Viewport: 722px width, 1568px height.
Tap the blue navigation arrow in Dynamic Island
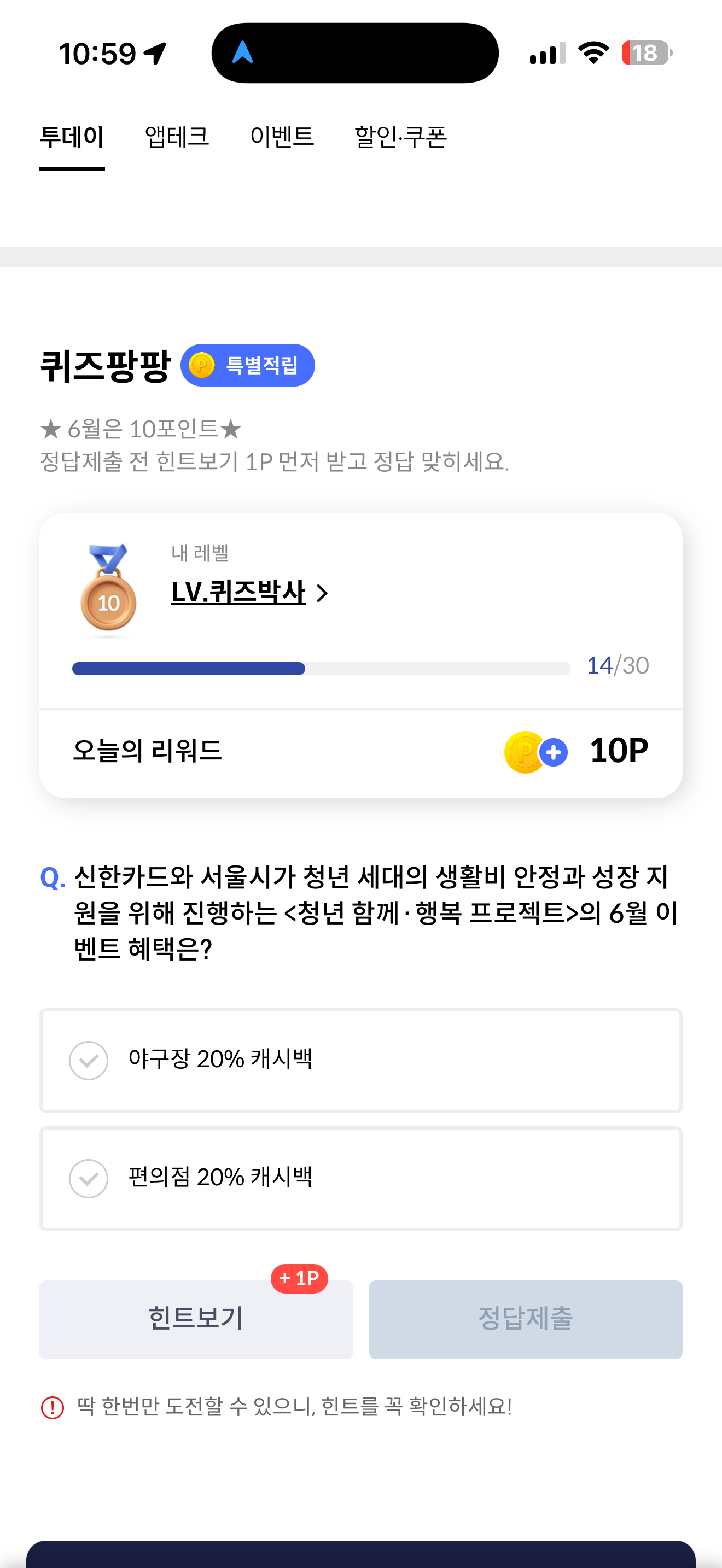[x=242, y=52]
